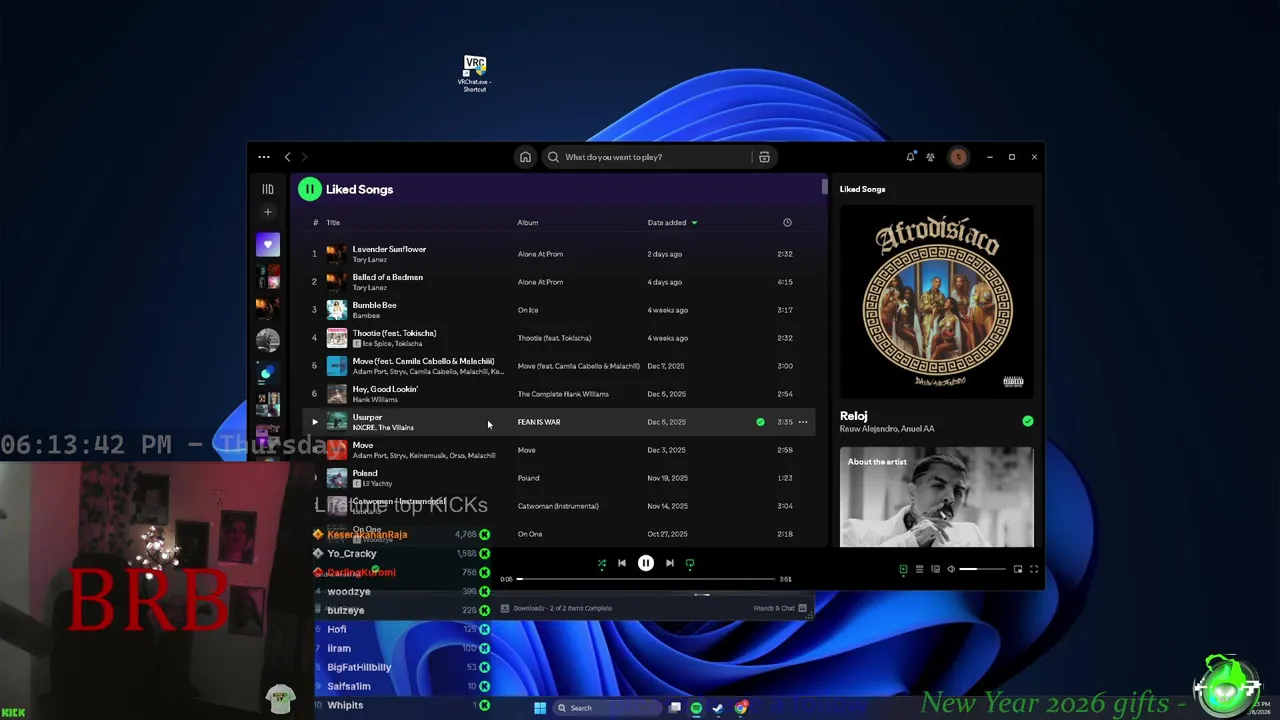Open more options dots for the Usurper row

(x=802, y=422)
